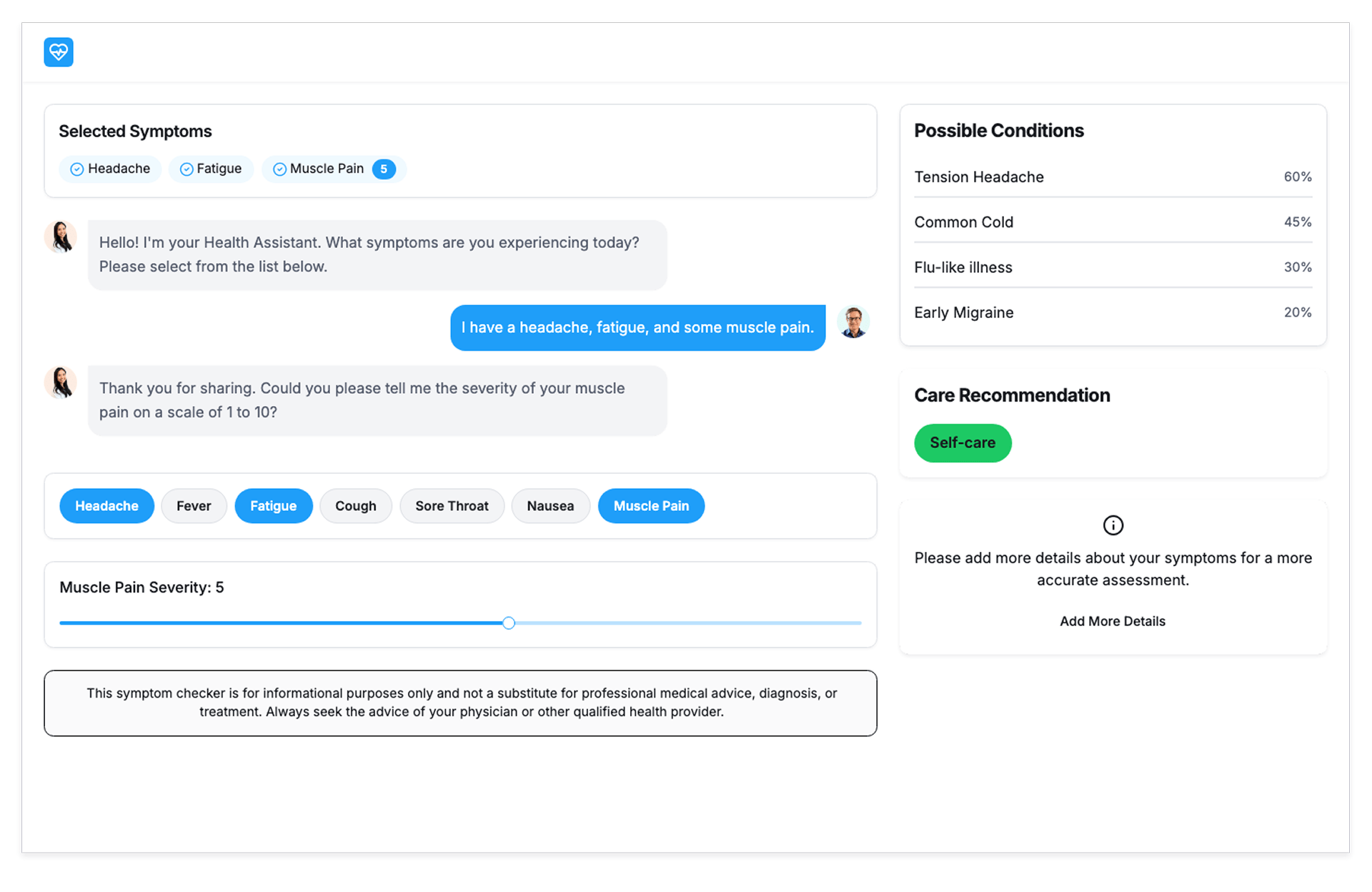Click the Muscle Pain severity badge 5

(x=384, y=169)
